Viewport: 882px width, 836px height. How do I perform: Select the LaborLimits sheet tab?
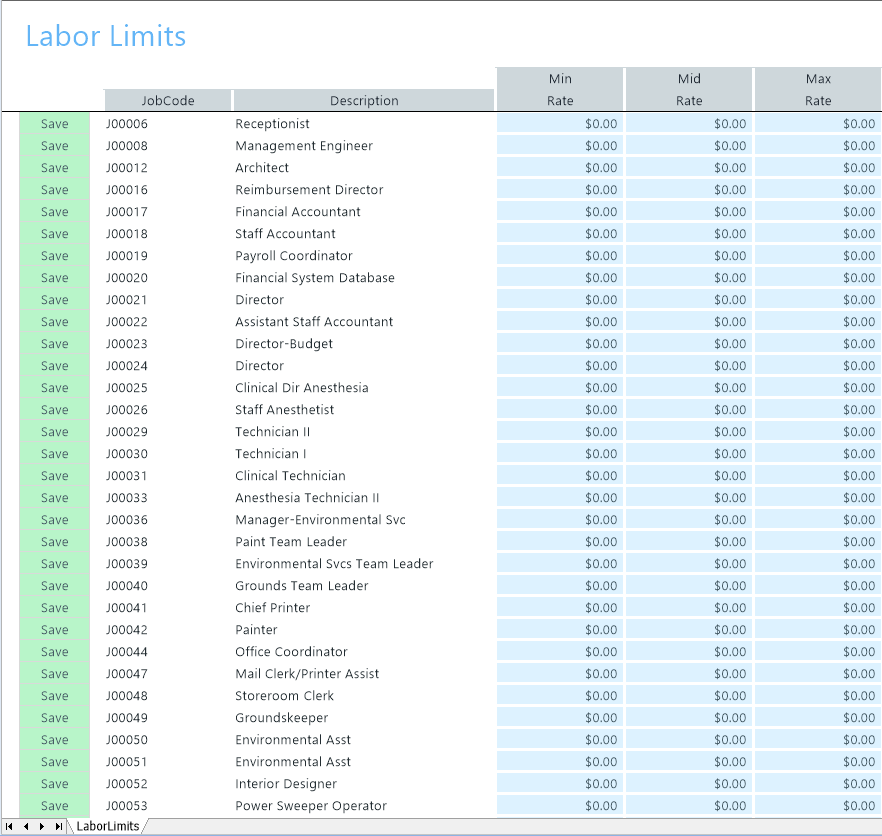tap(108, 826)
